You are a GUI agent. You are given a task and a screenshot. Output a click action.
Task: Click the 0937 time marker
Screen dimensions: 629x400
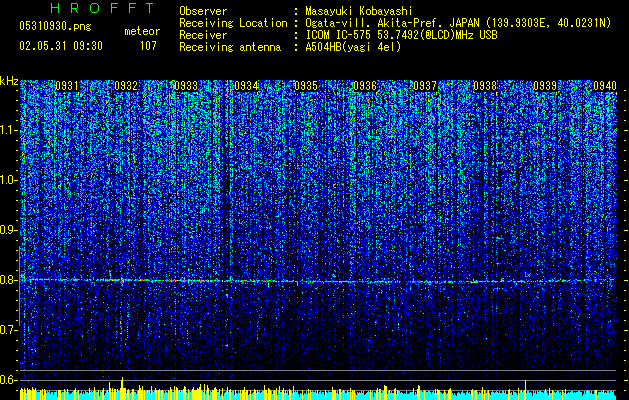[x=425, y=86]
